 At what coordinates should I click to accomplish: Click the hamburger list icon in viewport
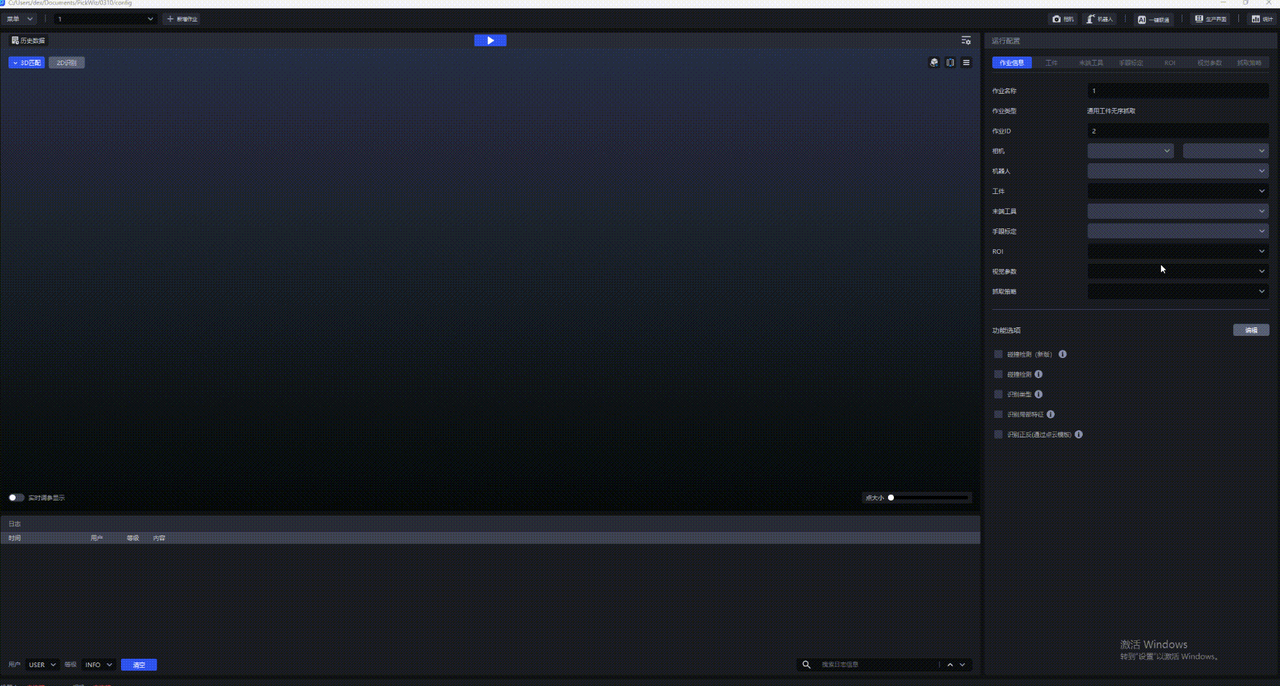pos(966,62)
